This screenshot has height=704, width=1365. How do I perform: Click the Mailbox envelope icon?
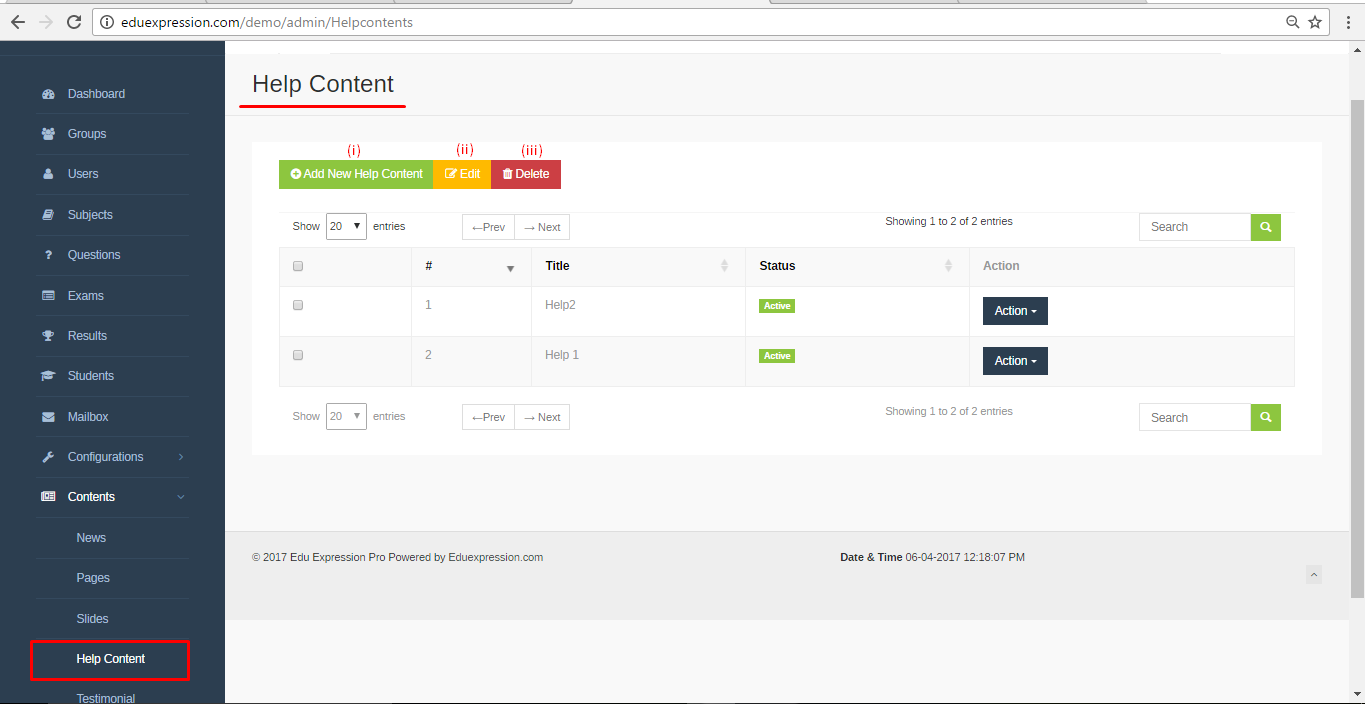pyautogui.click(x=48, y=417)
